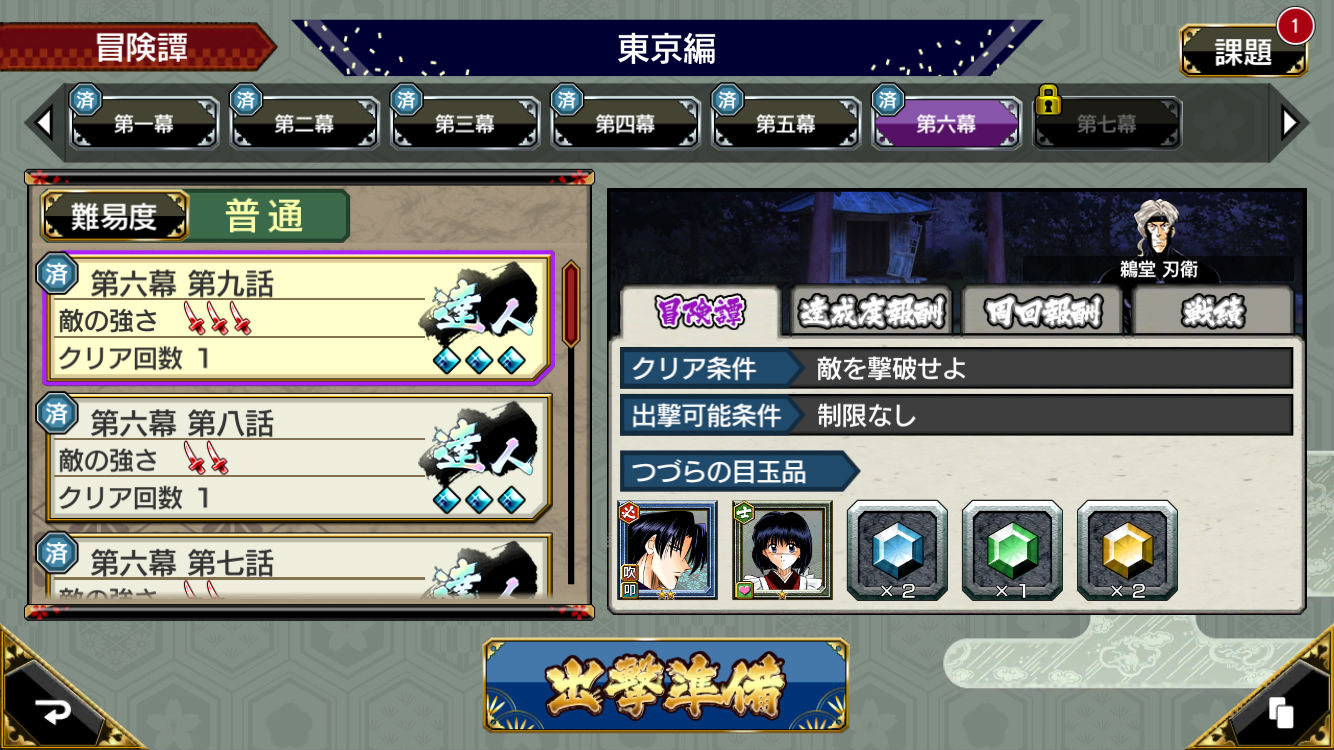Start battle prep with 出撃準備 button
The height and width of the screenshot is (750, 1334).
666,685
